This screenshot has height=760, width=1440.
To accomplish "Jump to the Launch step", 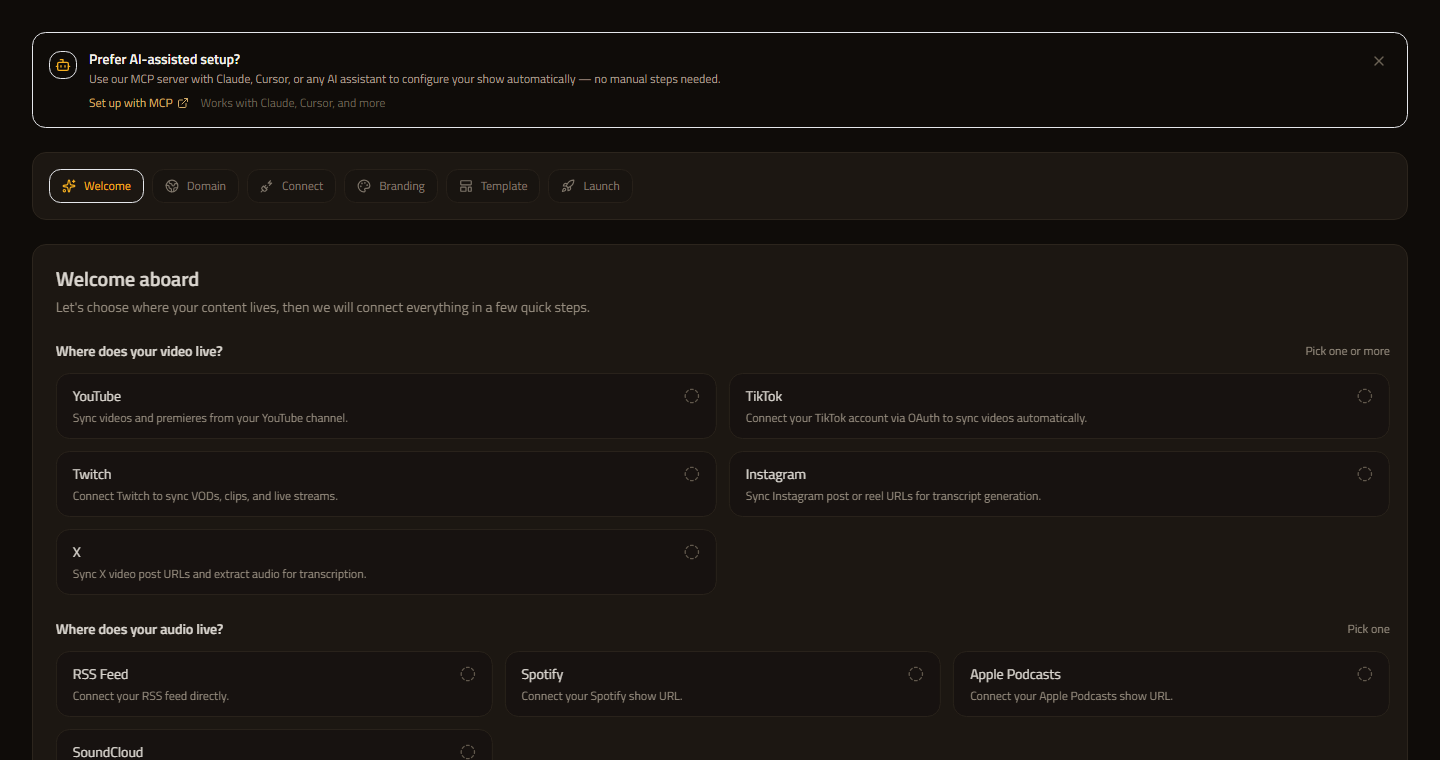I will tap(590, 186).
